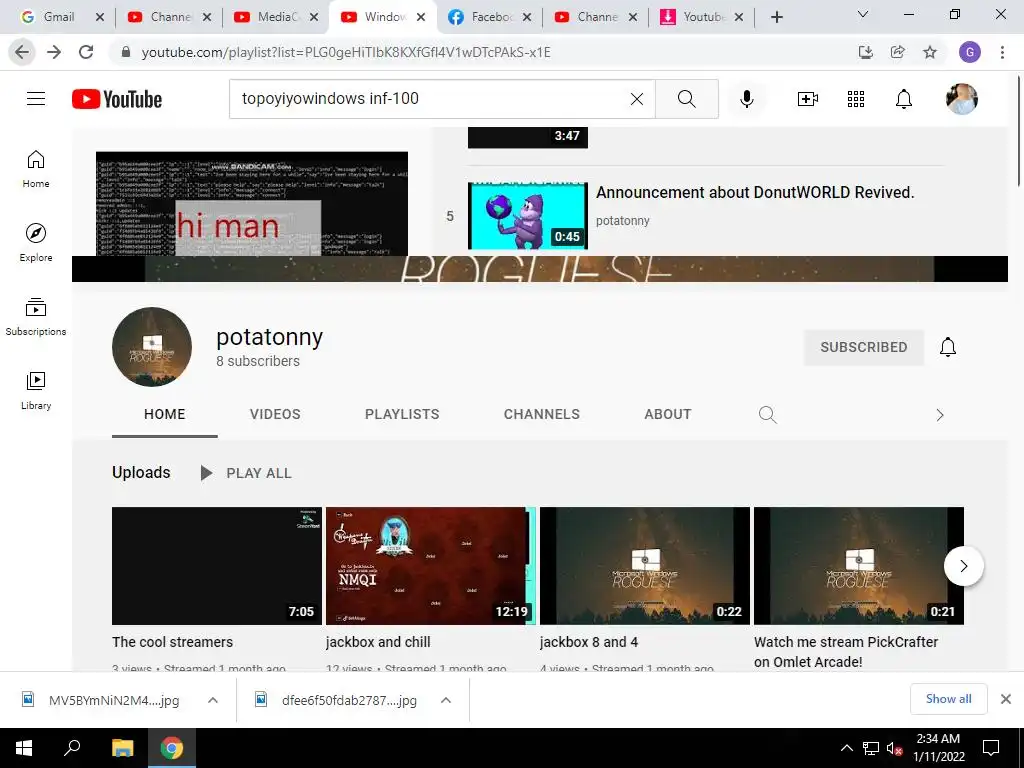Open the 7:05 black video thumbnail
Screen dimensions: 1024x768
(217, 566)
